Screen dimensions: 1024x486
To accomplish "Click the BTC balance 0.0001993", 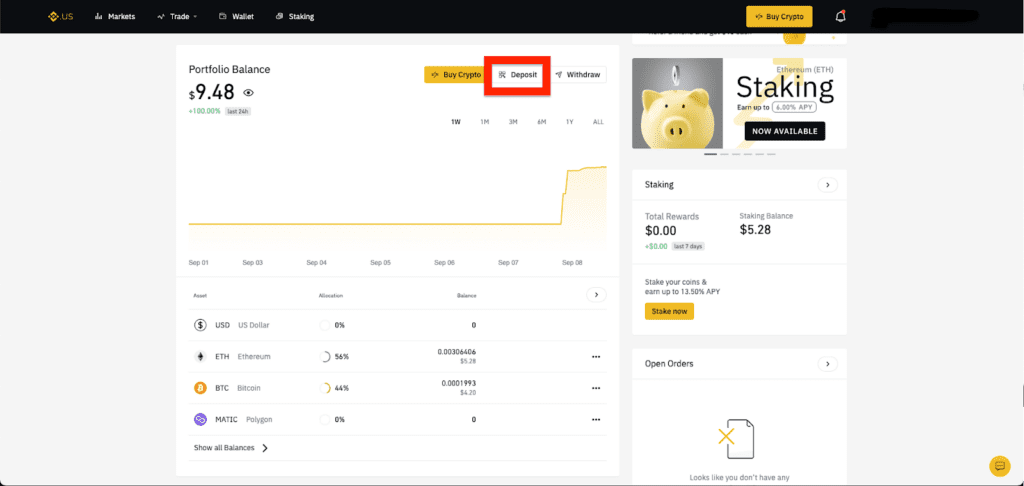I will point(458,383).
